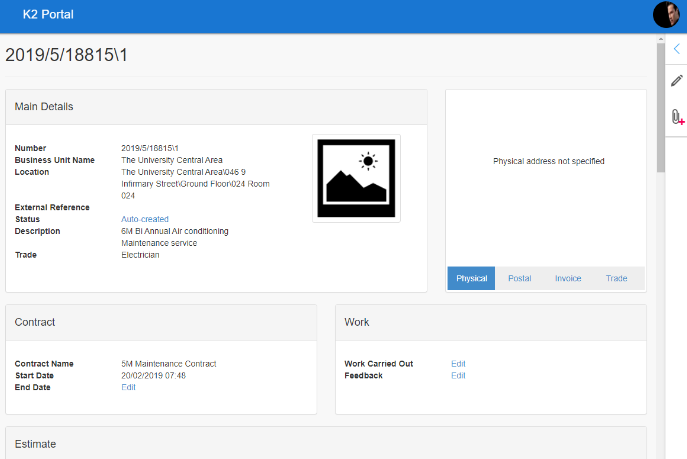Click the Main Details panel header

(216, 107)
